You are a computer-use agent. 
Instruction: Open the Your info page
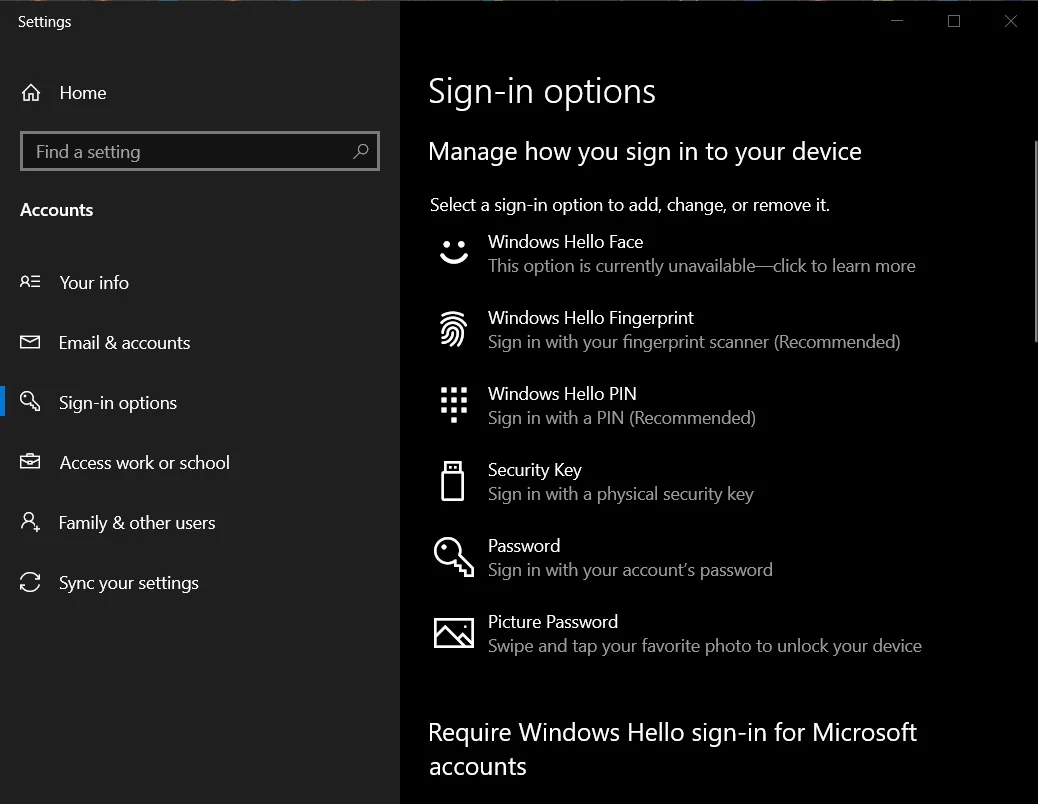tap(94, 283)
